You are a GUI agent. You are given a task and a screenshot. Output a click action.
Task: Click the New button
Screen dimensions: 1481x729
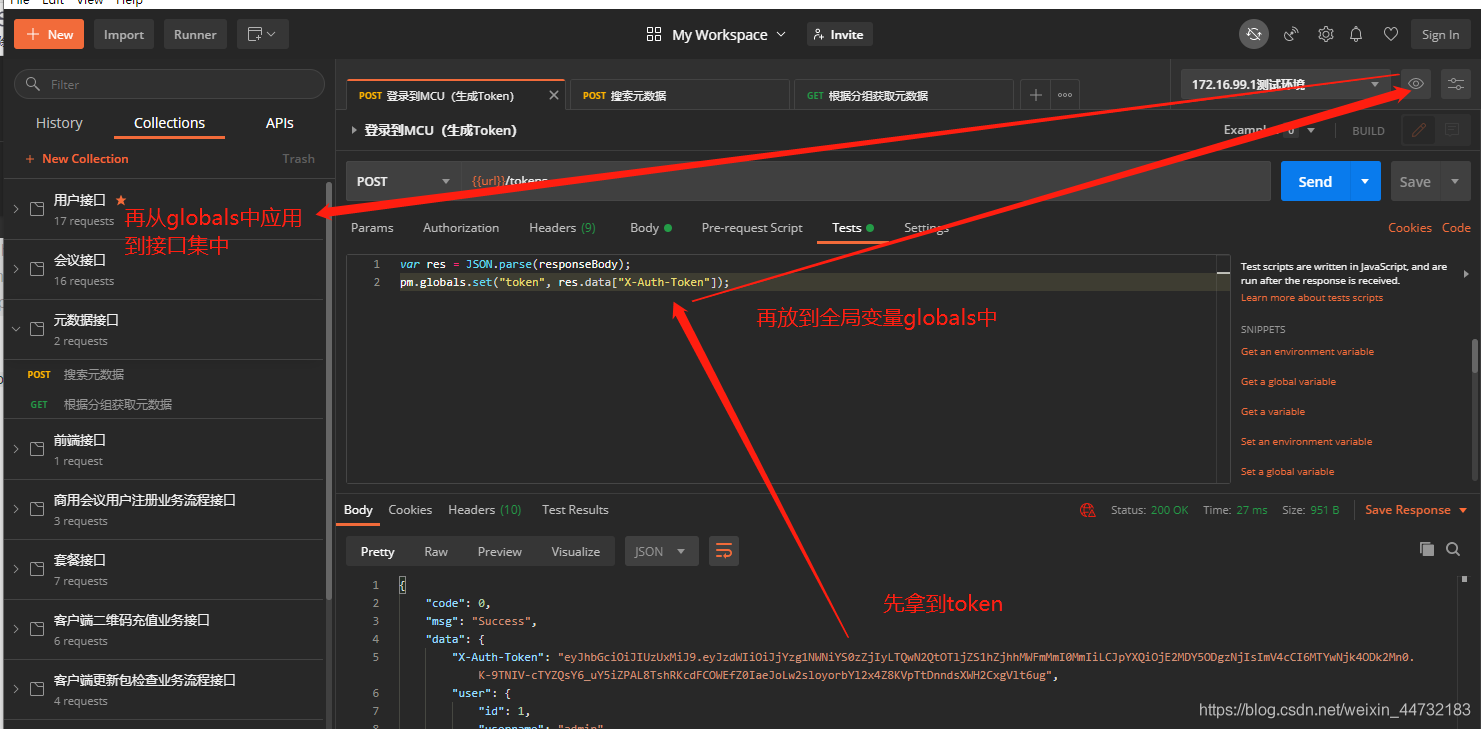[49, 34]
